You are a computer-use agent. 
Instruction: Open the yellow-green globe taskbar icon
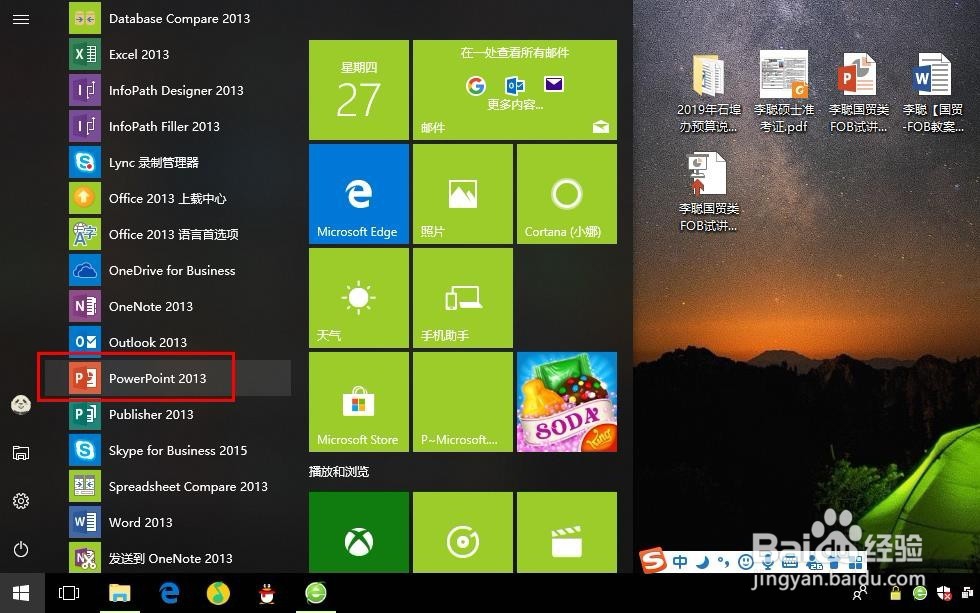[218, 593]
